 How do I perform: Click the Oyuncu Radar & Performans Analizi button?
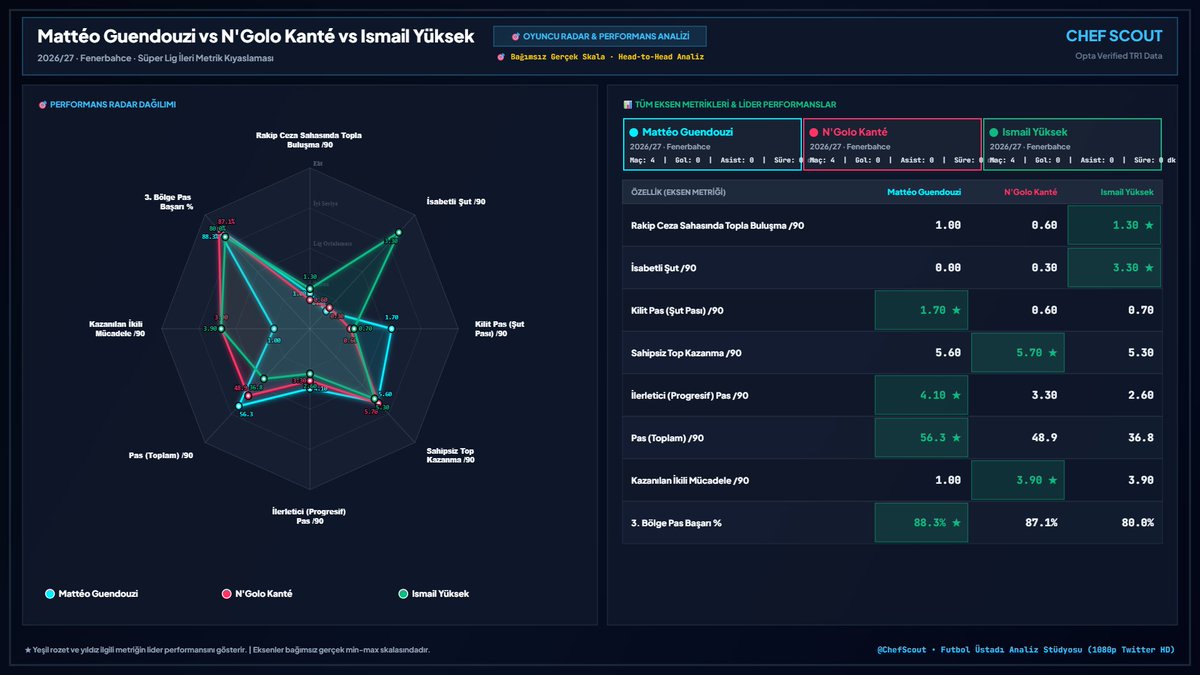point(600,36)
